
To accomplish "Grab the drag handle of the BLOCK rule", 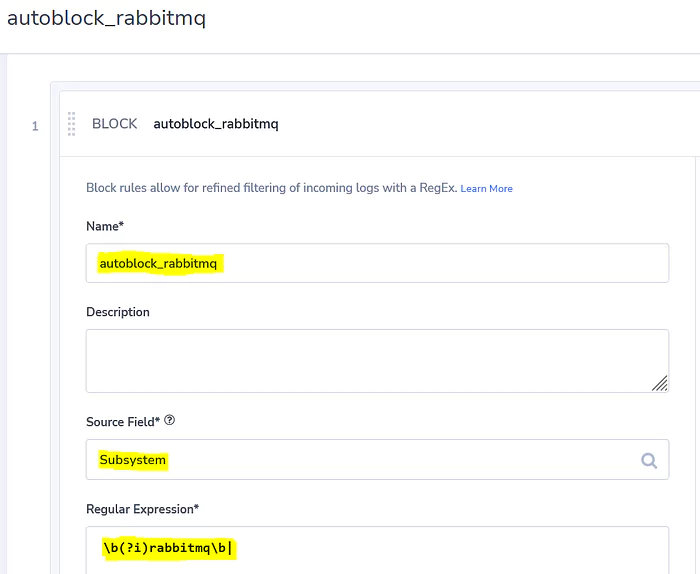I will pyautogui.click(x=71, y=124).
